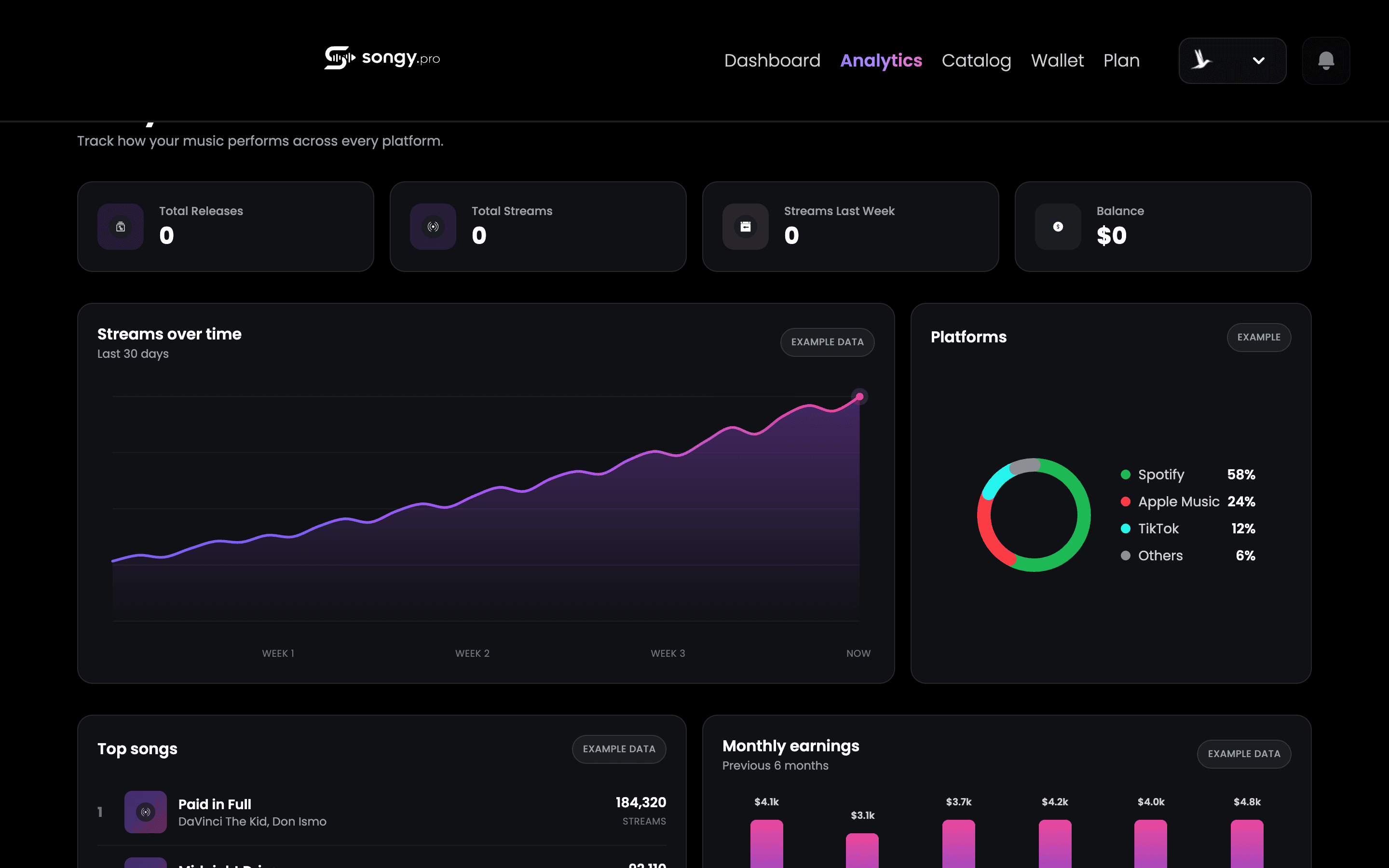This screenshot has width=1389, height=868.
Task: Click the songy.pro logo
Action: tap(382, 58)
